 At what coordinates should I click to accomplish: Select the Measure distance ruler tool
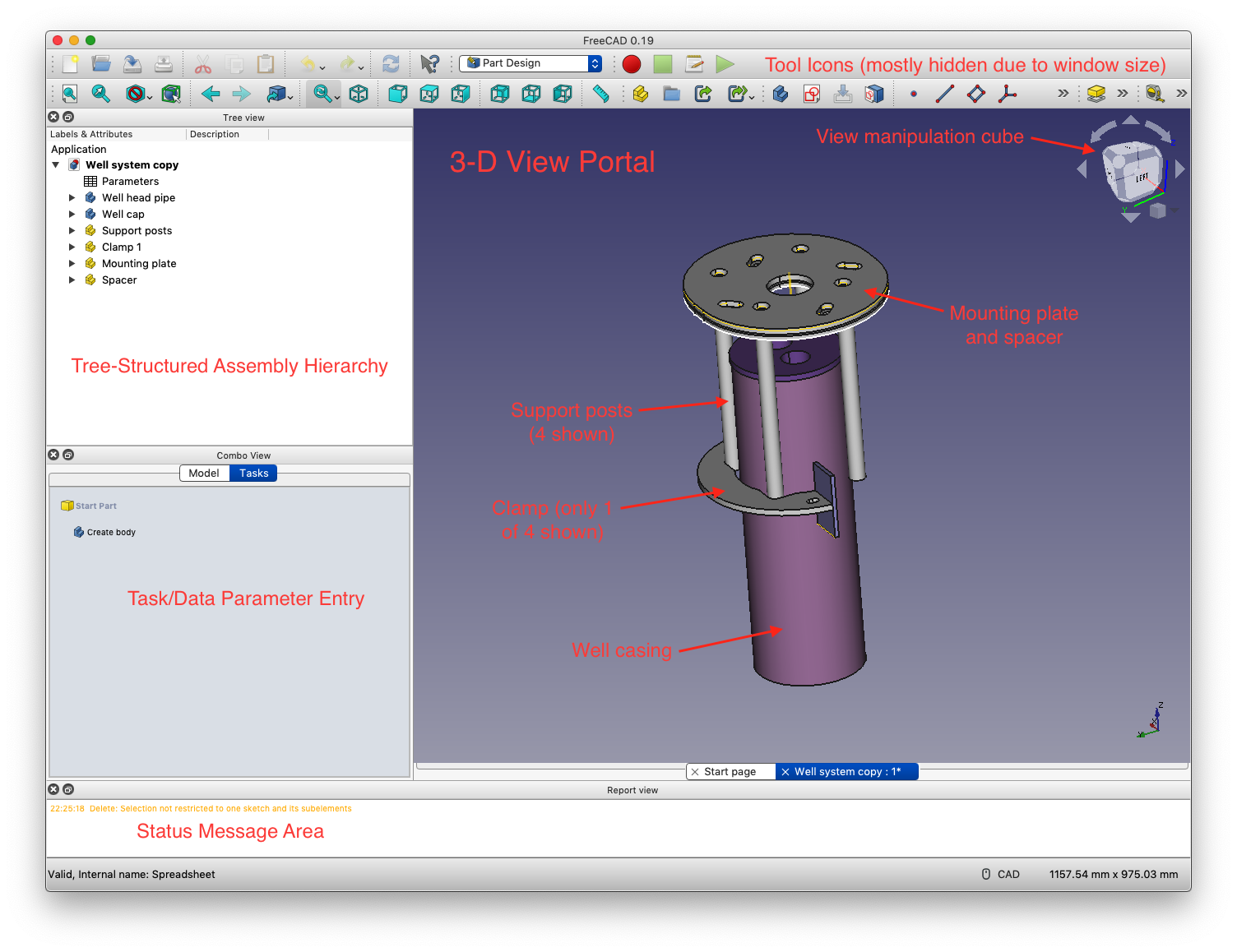click(601, 94)
